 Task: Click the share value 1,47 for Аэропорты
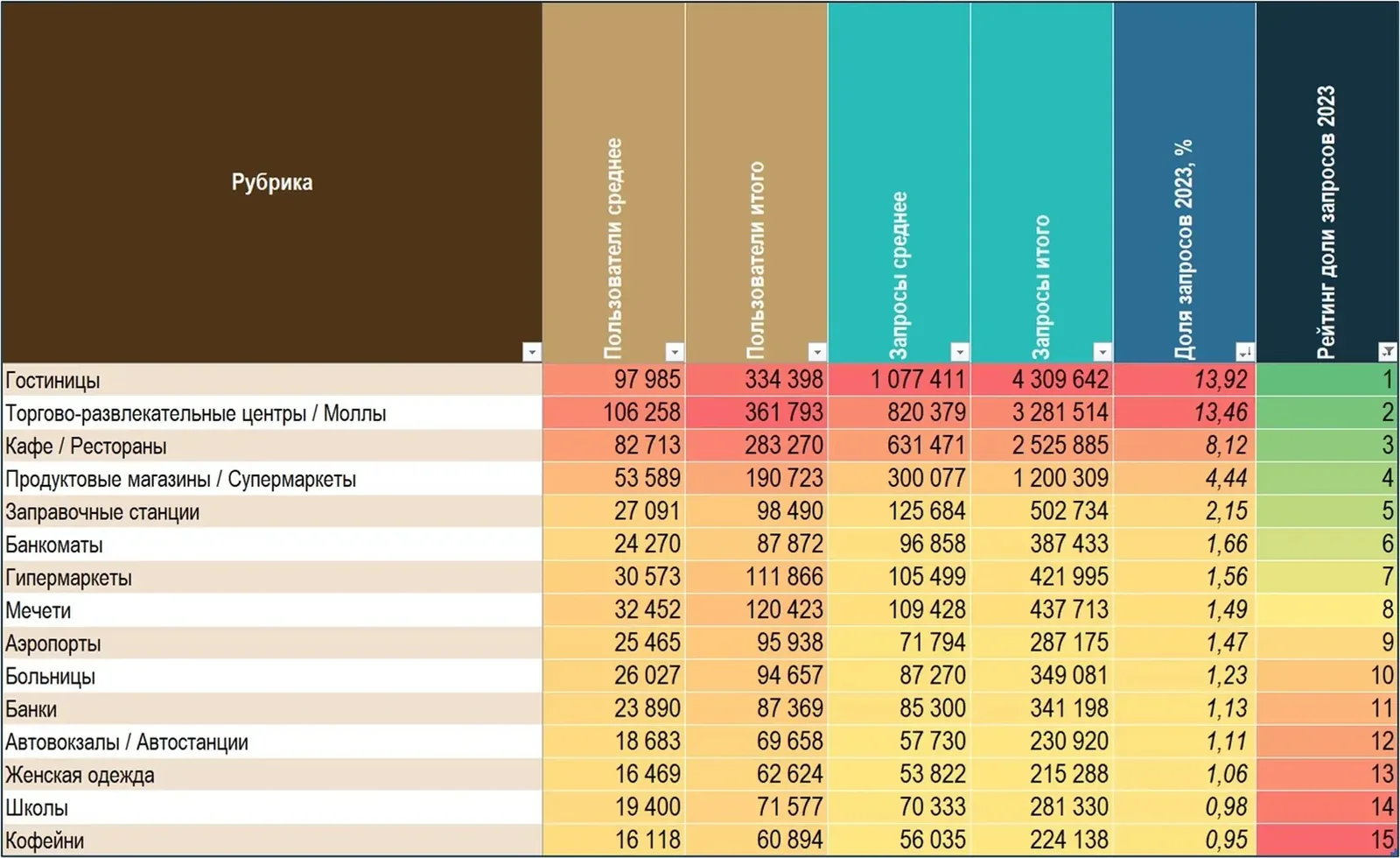[x=1184, y=643]
